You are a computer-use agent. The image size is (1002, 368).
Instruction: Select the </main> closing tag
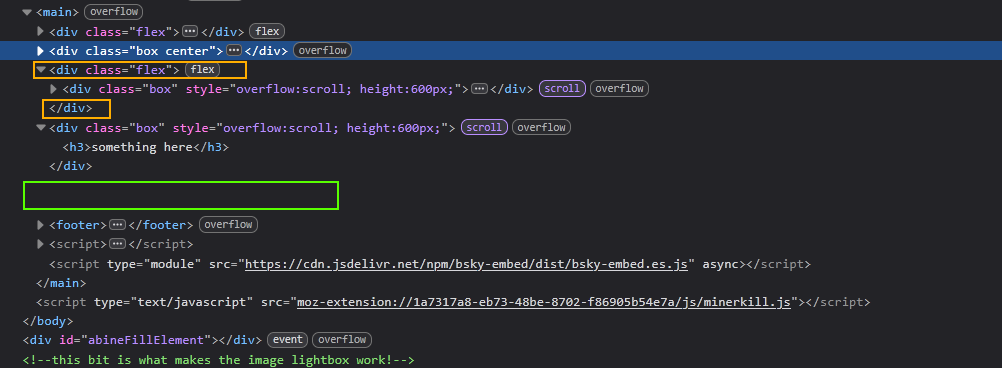tap(61, 282)
